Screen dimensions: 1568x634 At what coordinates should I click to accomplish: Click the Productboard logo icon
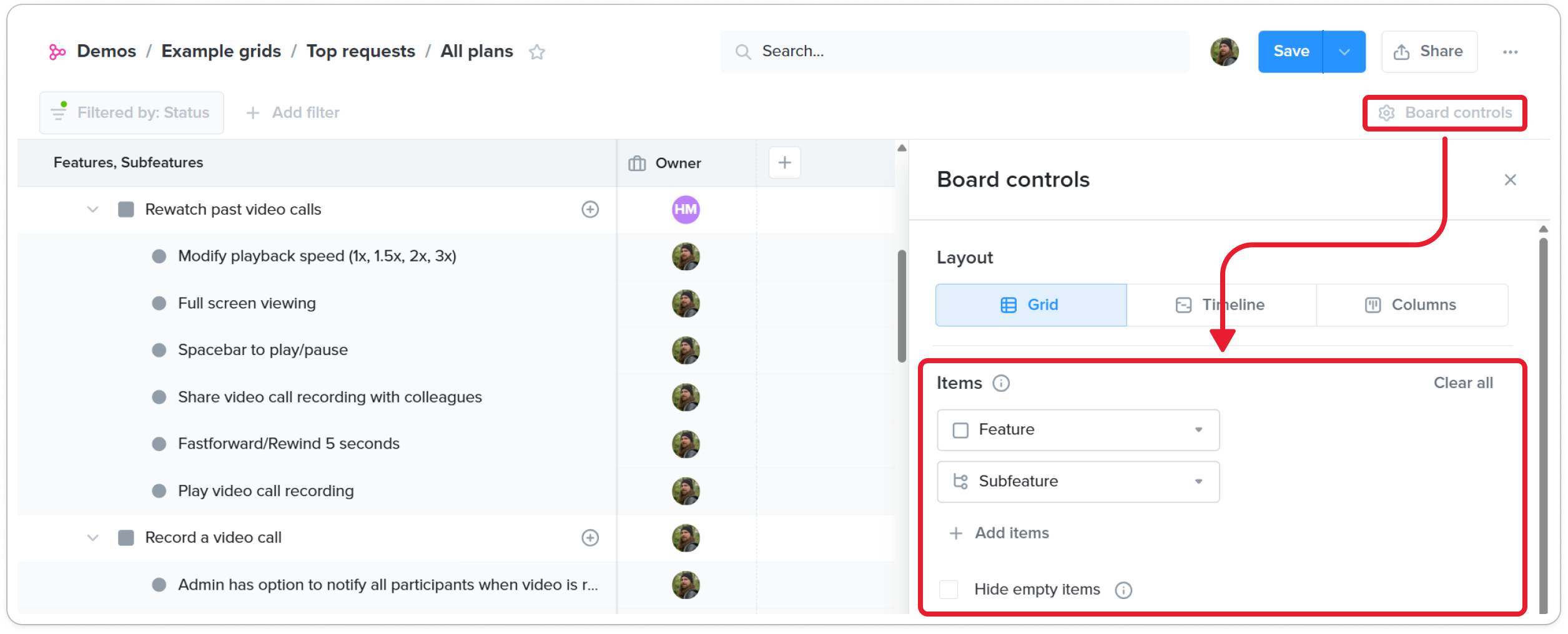pos(57,52)
